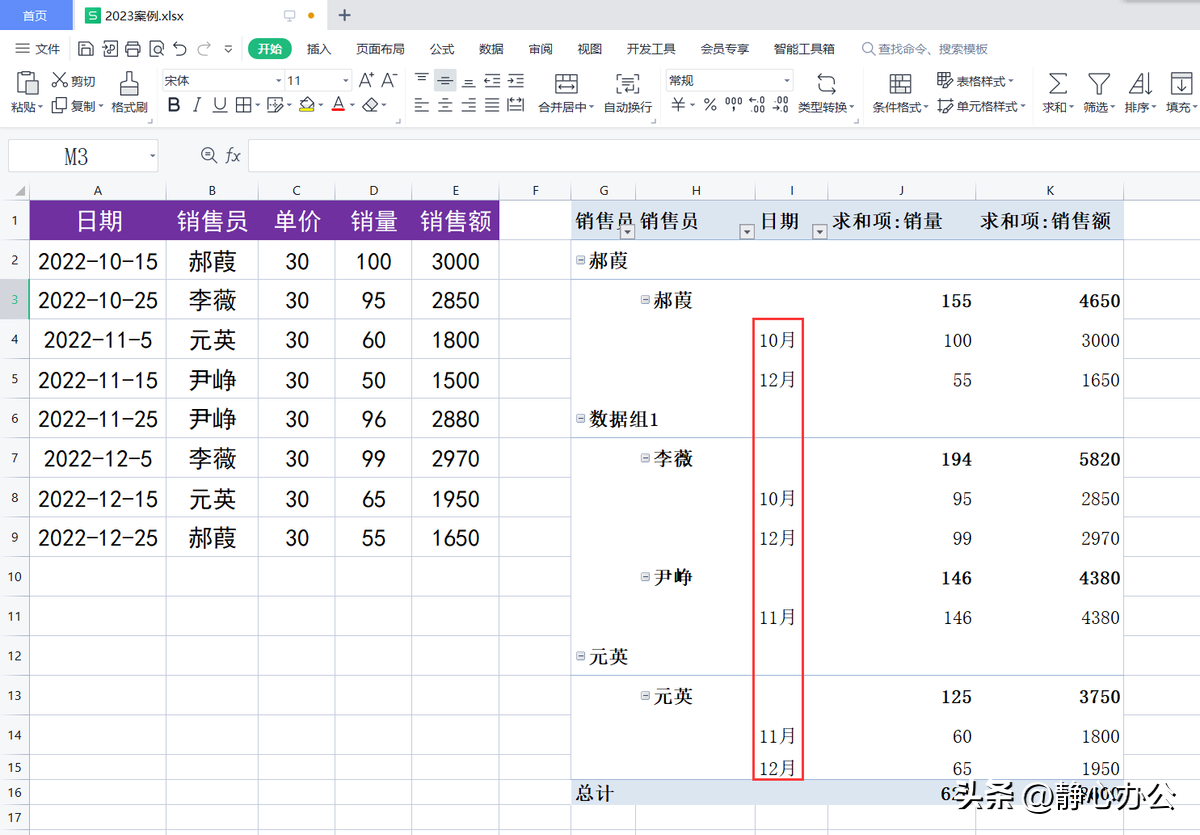
Task: Increase font size with A+ icon
Action: 366,80
